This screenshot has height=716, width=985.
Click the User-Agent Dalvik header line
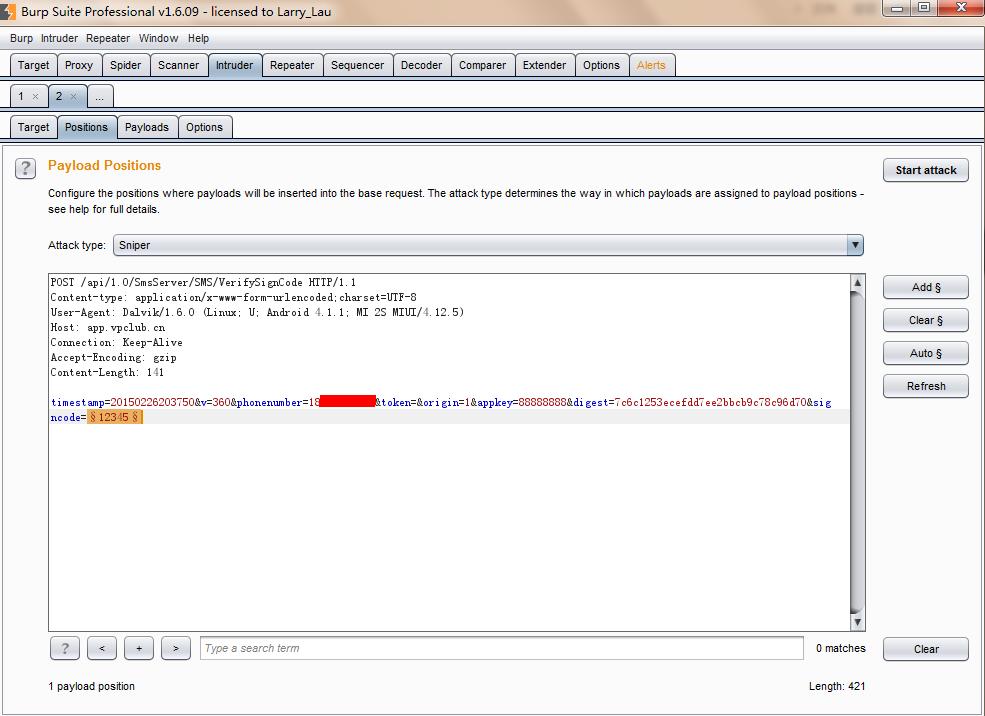tap(257, 312)
